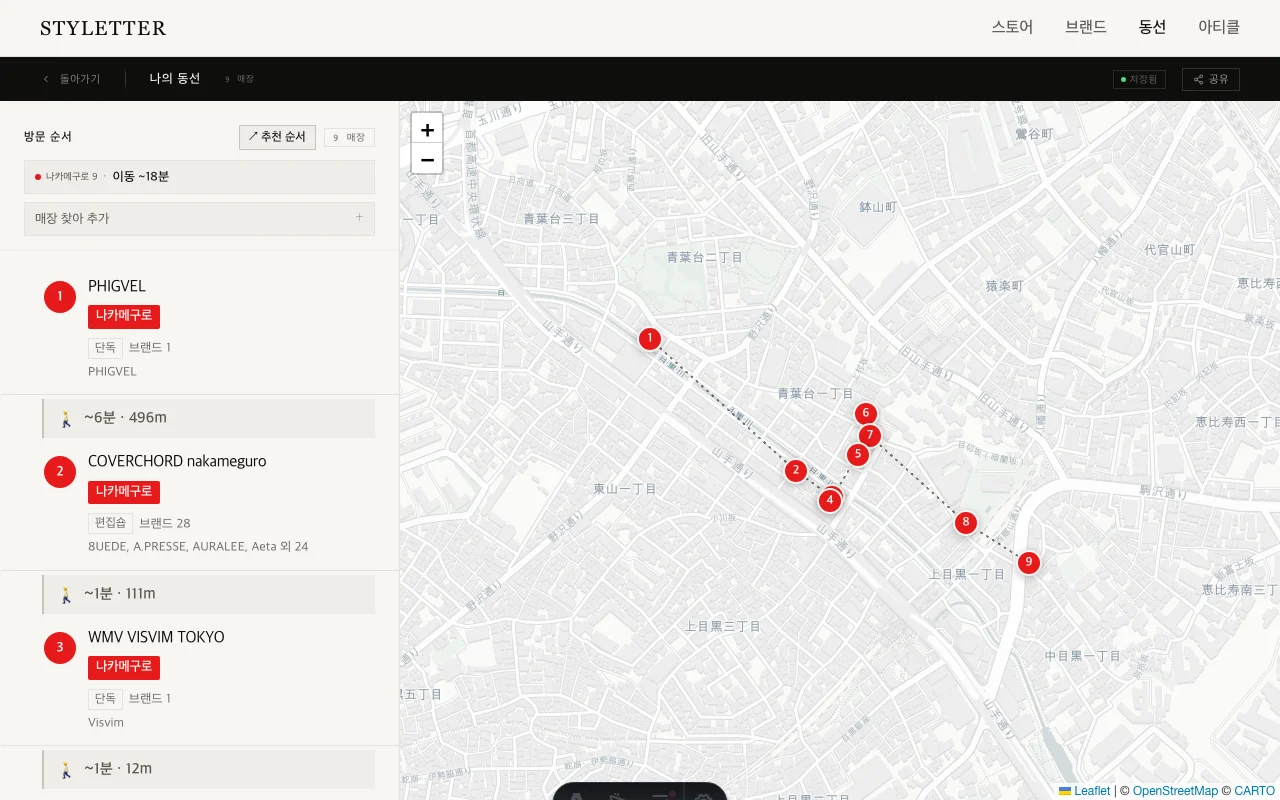This screenshot has width=1280, height=800.
Task: Click the 저장됨 status indicator
Action: point(1139,79)
